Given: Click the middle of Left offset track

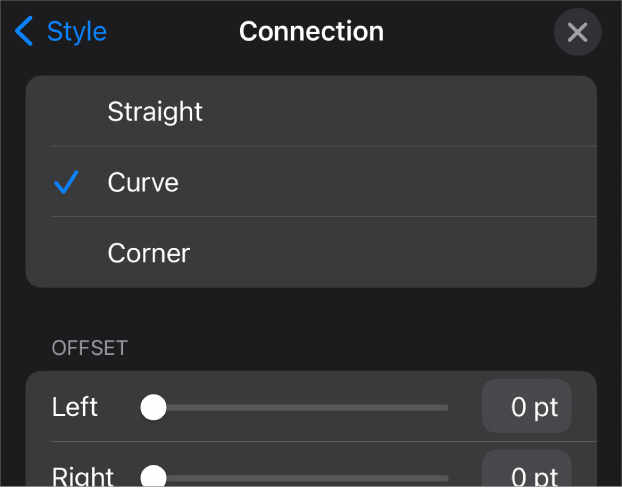Looking at the screenshot, I should [300, 407].
